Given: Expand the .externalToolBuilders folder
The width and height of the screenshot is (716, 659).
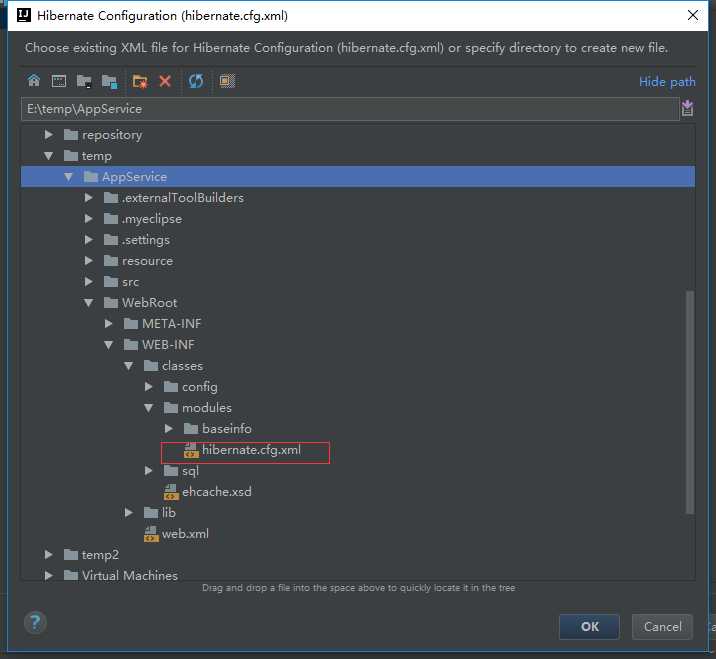Looking at the screenshot, I should (89, 198).
